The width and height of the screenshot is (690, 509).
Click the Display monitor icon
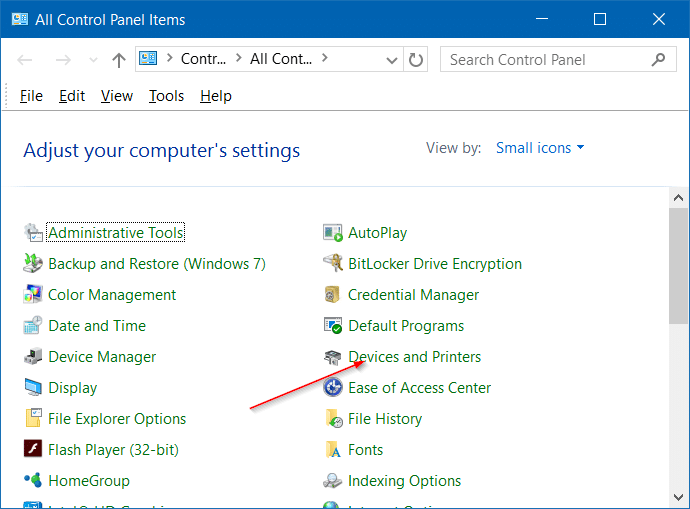pyautogui.click(x=33, y=388)
